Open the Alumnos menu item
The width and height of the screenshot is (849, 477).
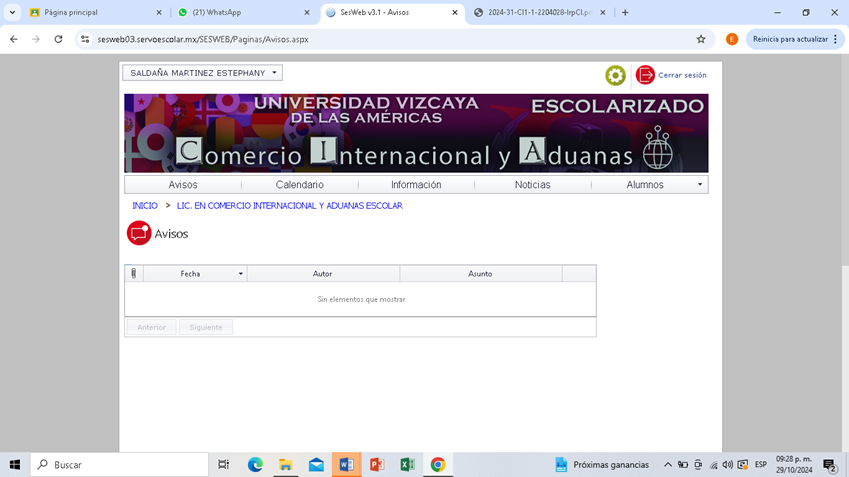point(644,185)
